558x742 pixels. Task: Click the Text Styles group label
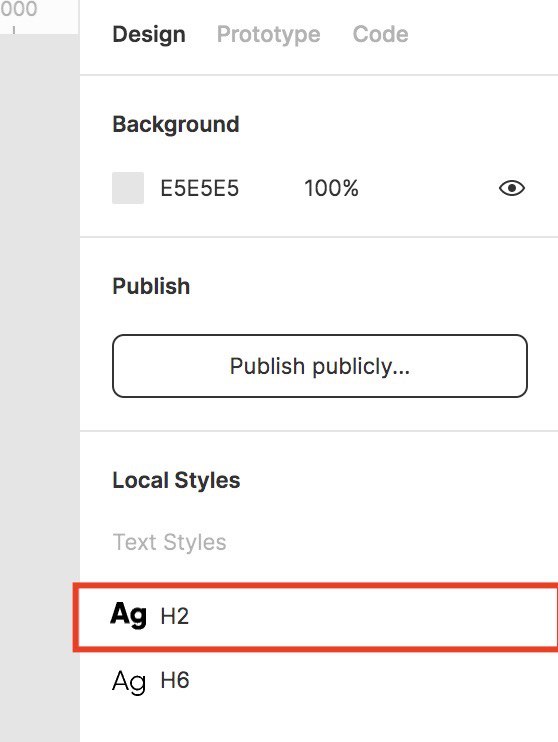click(169, 542)
